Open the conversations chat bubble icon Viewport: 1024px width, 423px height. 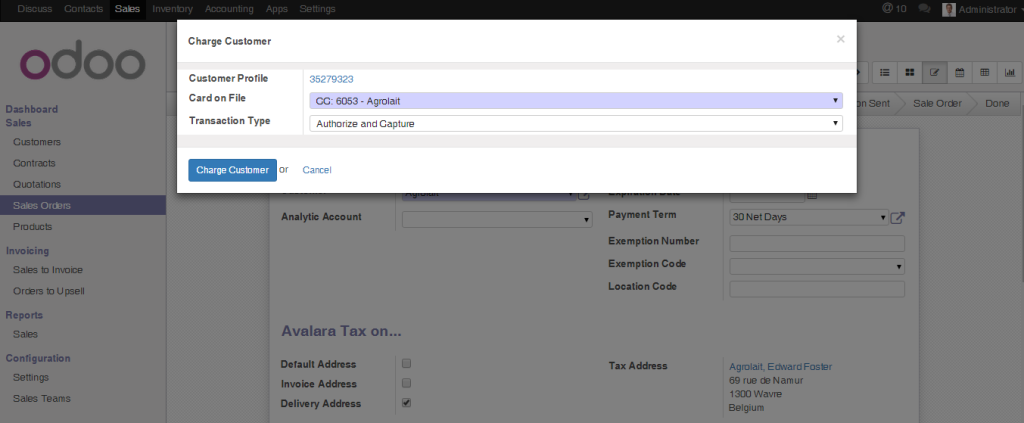tap(924, 9)
